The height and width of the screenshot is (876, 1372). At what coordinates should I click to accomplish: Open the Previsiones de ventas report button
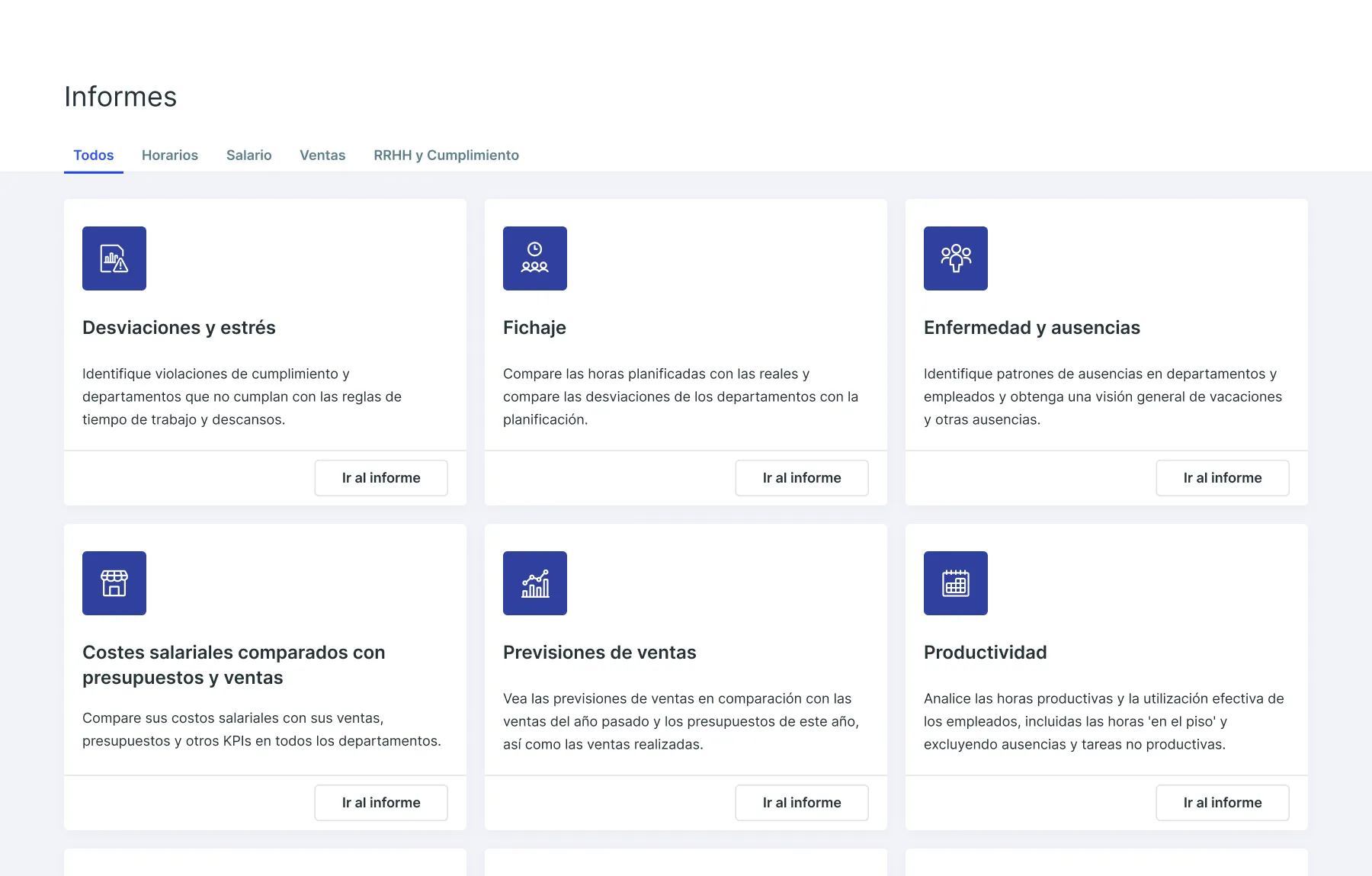tap(802, 803)
